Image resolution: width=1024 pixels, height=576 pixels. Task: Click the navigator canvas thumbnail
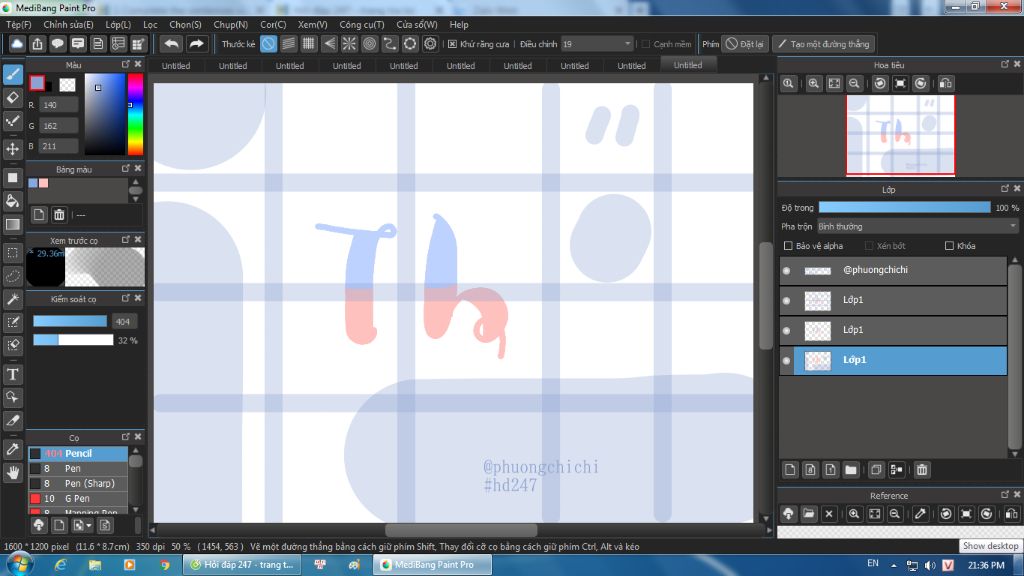[901, 135]
